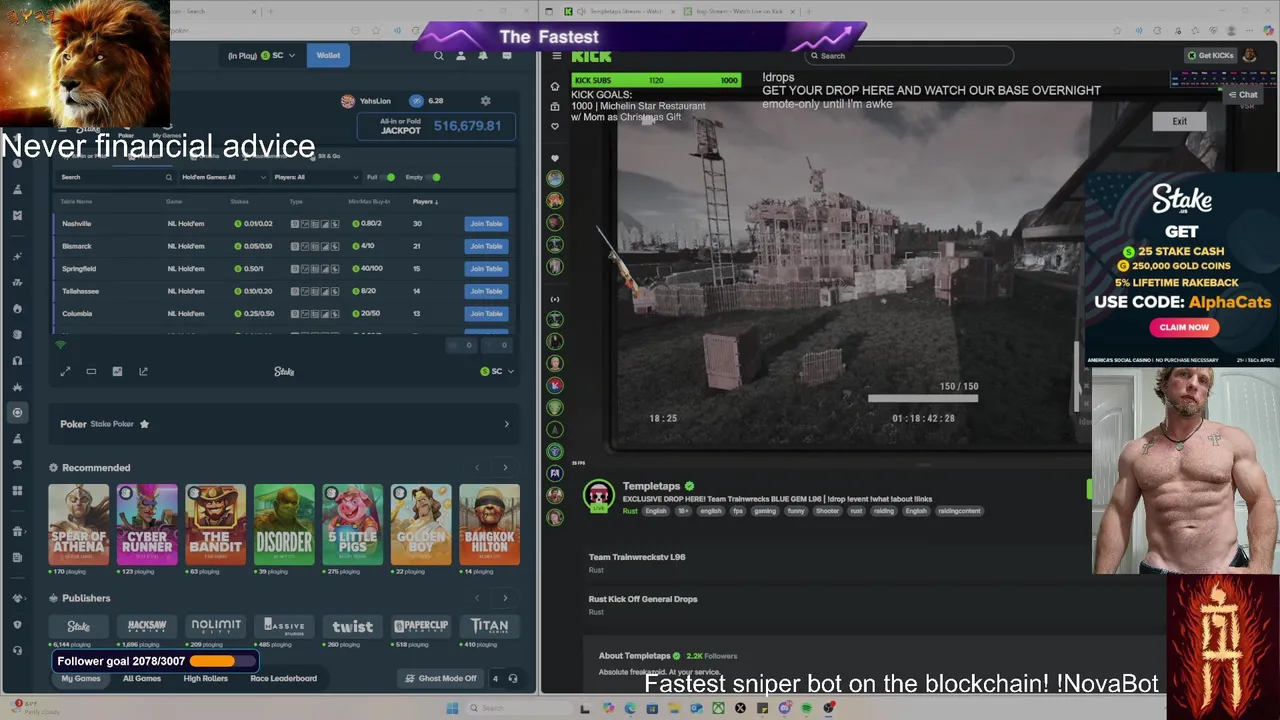This screenshot has height=720, width=1280.
Task: Open Players: All dropdown
Action: coord(316,178)
